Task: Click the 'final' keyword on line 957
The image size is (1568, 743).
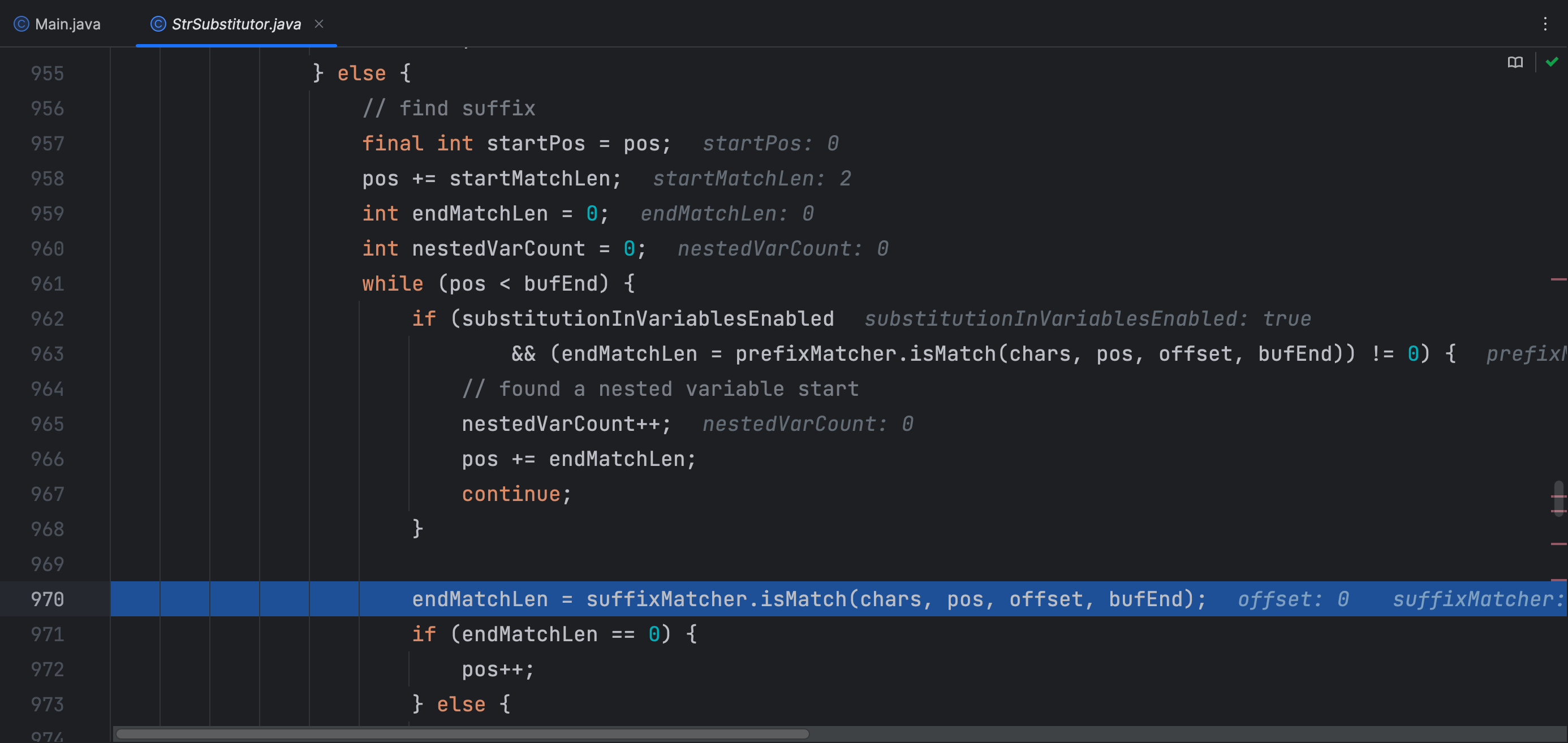Action: (393, 143)
